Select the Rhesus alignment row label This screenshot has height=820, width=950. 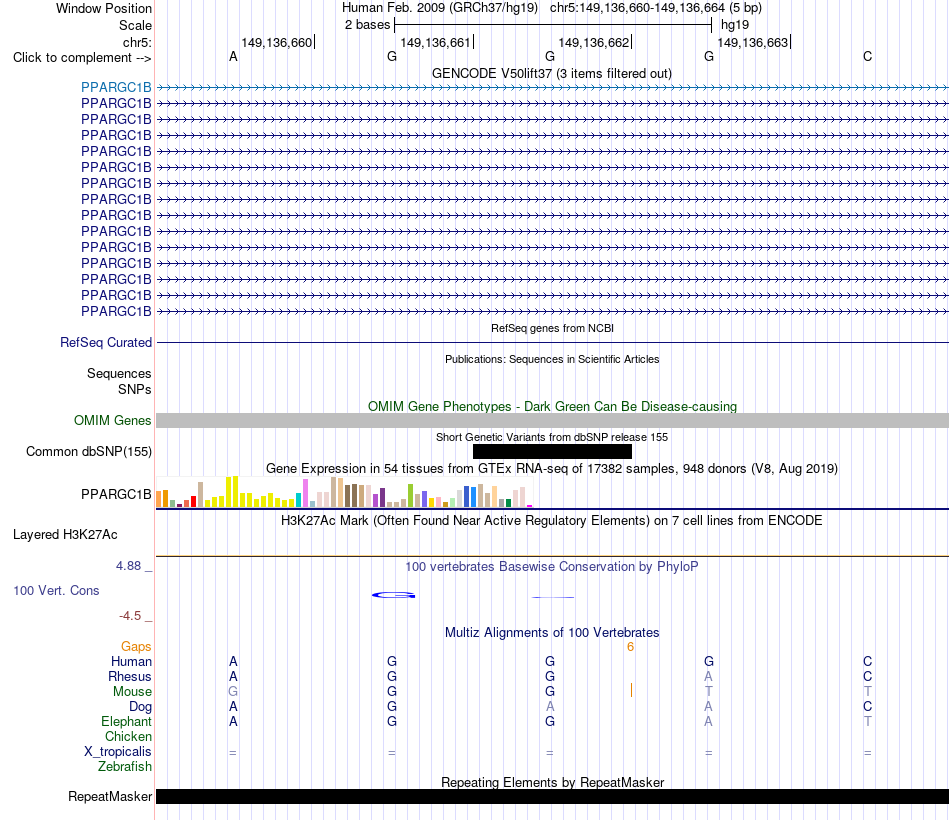tap(130, 676)
